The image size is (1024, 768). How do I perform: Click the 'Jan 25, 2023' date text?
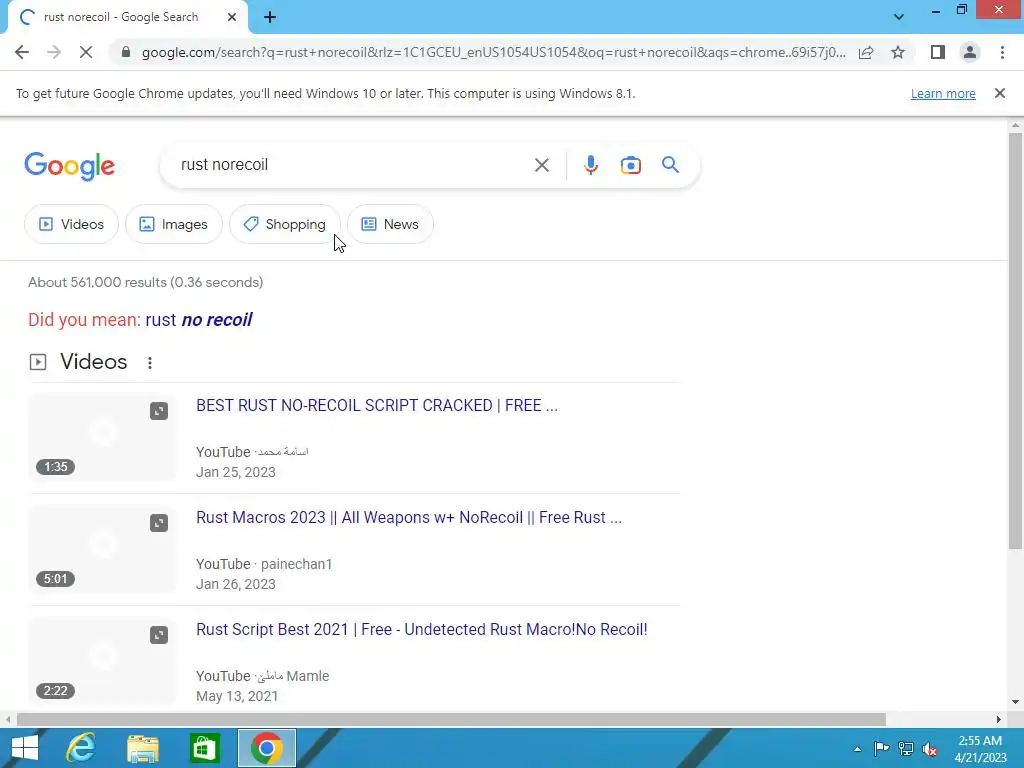click(x=236, y=472)
